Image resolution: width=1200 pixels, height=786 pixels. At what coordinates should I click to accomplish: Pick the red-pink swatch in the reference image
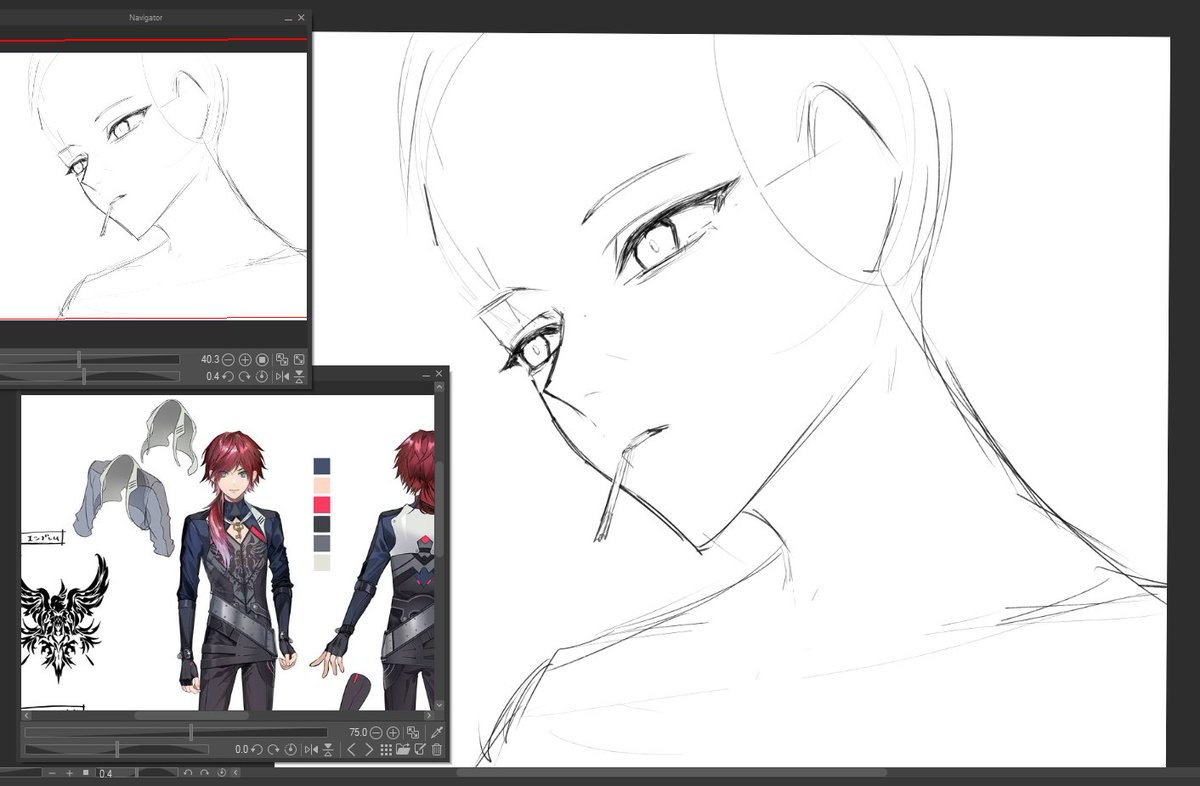tap(322, 504)
